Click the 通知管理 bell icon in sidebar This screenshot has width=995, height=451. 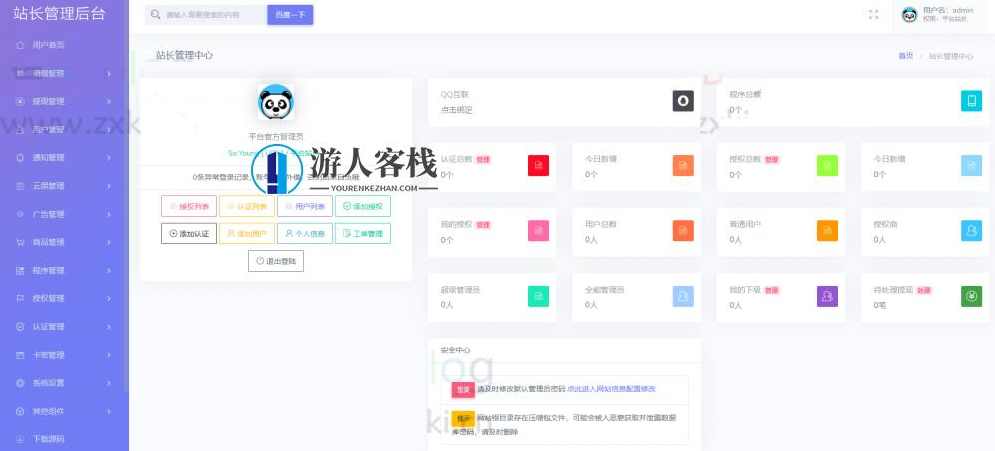point(20,157)
